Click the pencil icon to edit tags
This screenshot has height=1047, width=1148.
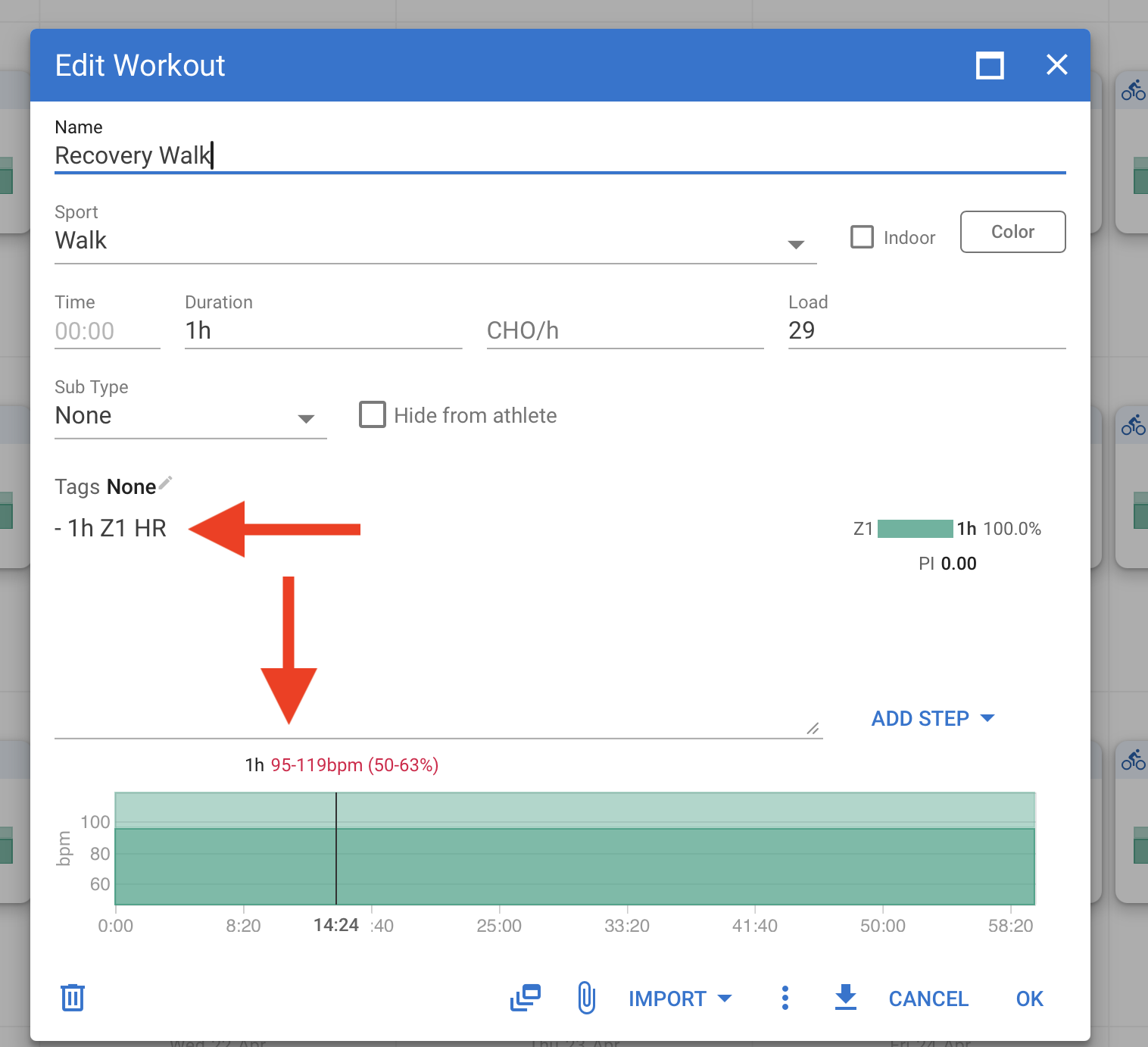click(166, 483)
